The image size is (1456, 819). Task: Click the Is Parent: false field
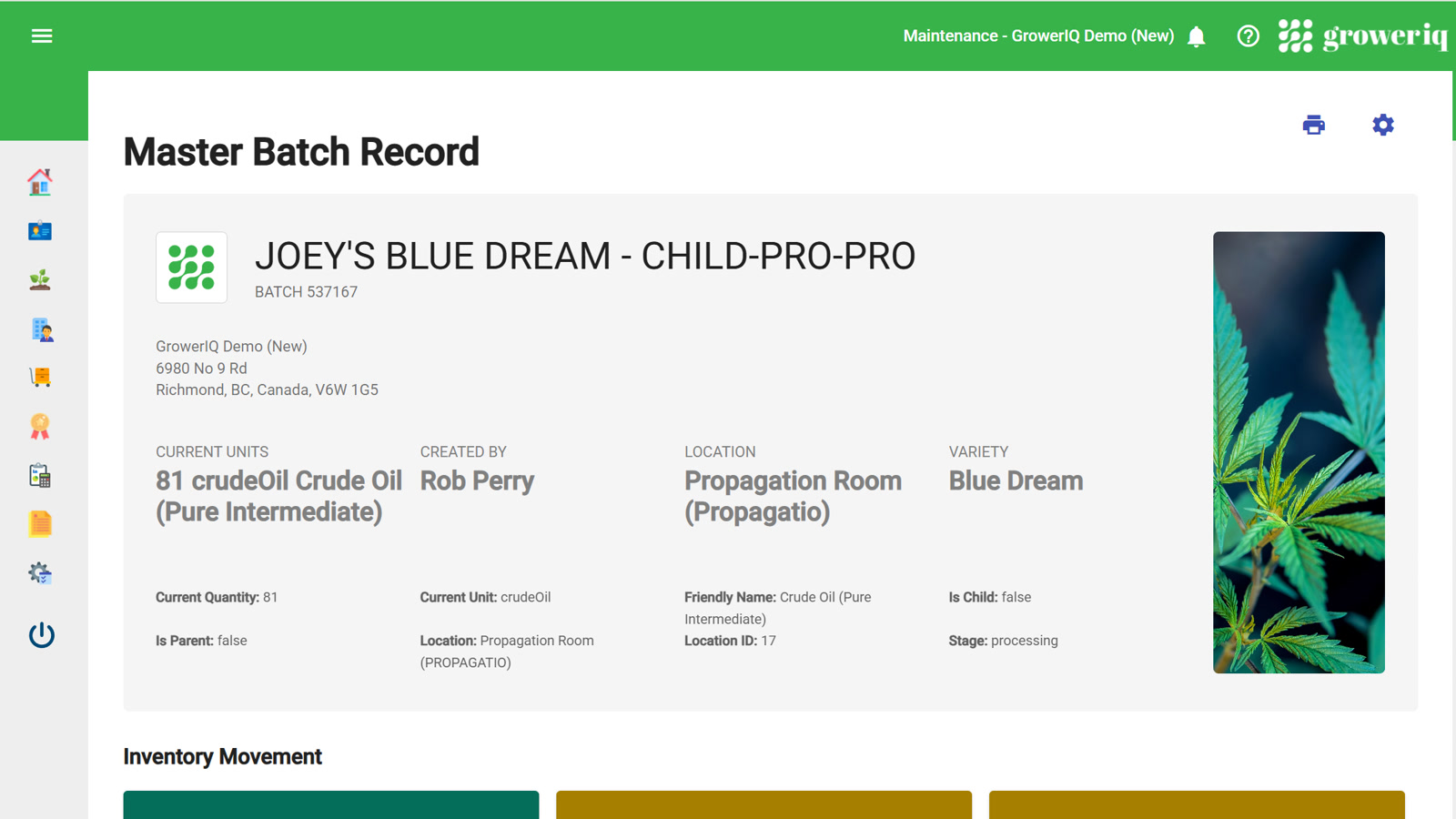click(x=201, y=641)
